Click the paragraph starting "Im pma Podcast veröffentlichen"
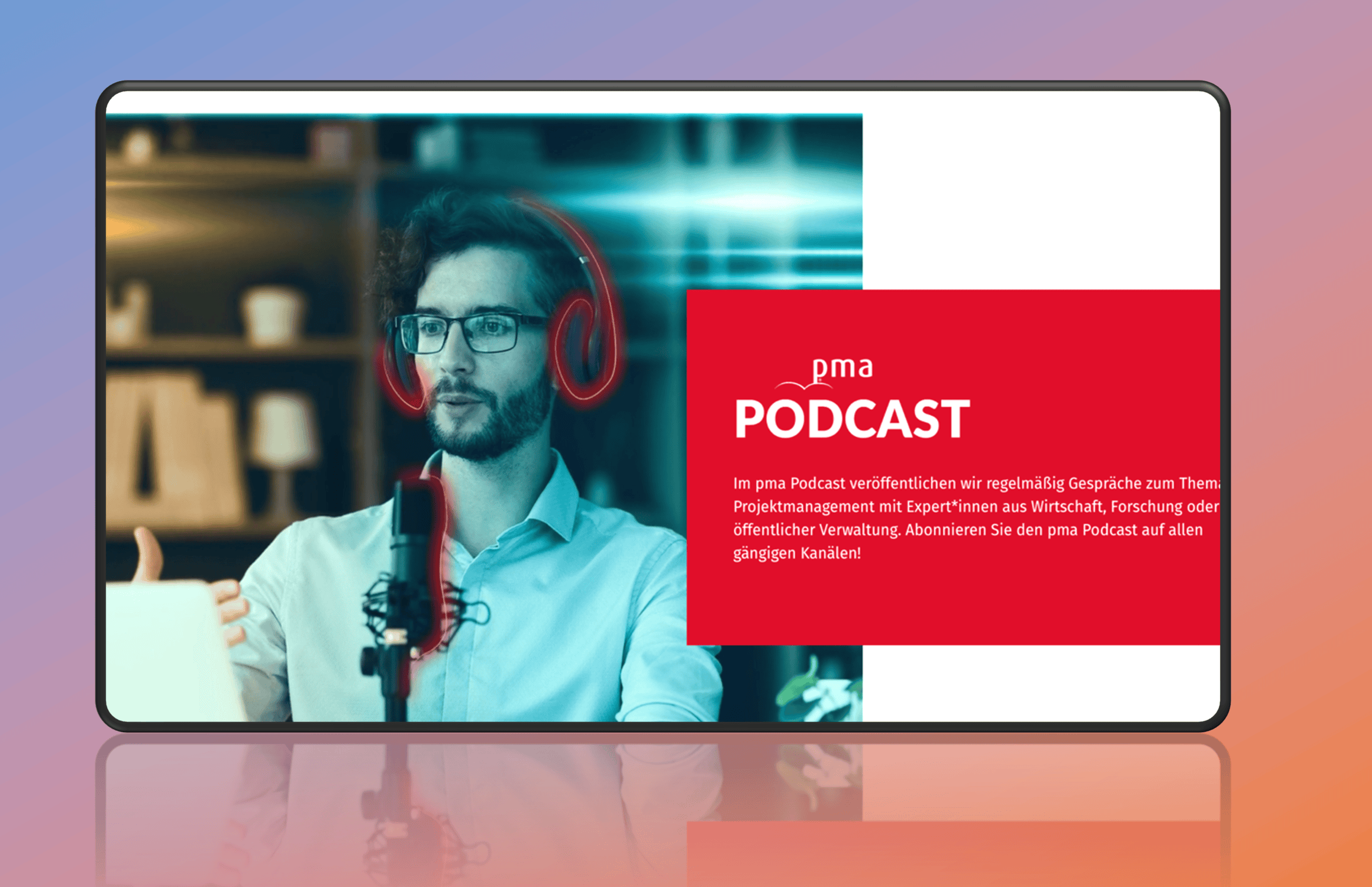This screenshot has height=887, width=1372. [976, 518]
